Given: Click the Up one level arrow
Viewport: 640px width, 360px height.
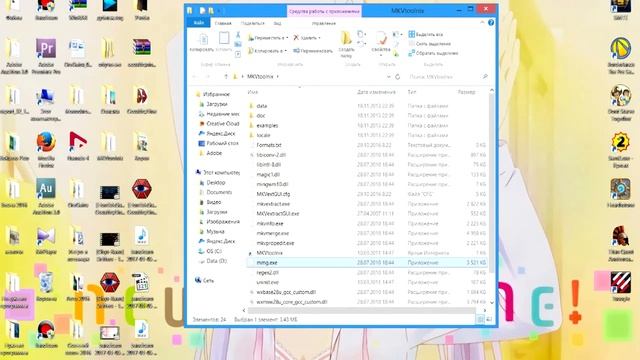Looking at the screenshot, I should point(226,76).
